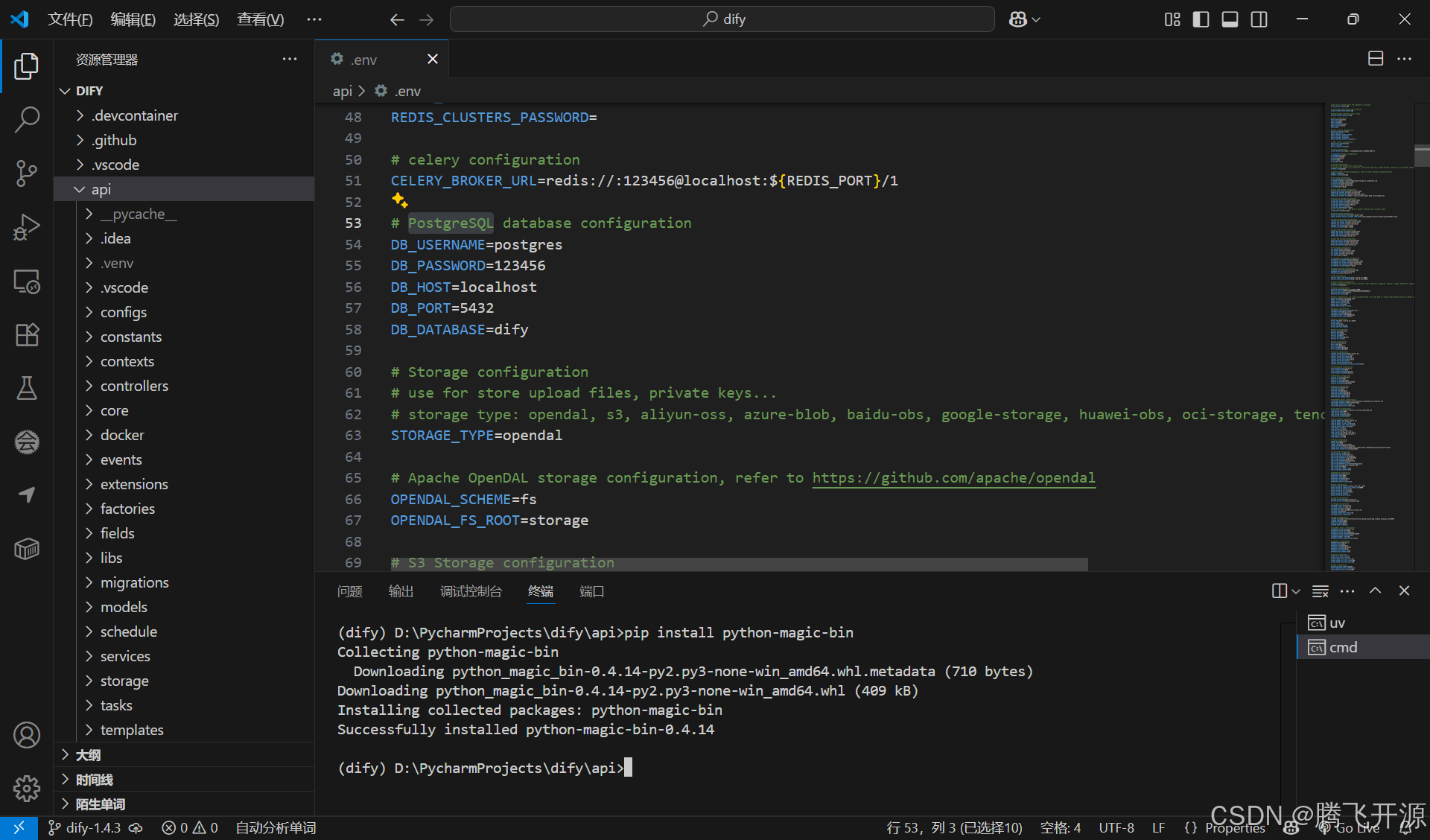Open the Search view in activity bar
This screenshot has width=1430, height=840.
pyautogui.click(x=27, y=119)
